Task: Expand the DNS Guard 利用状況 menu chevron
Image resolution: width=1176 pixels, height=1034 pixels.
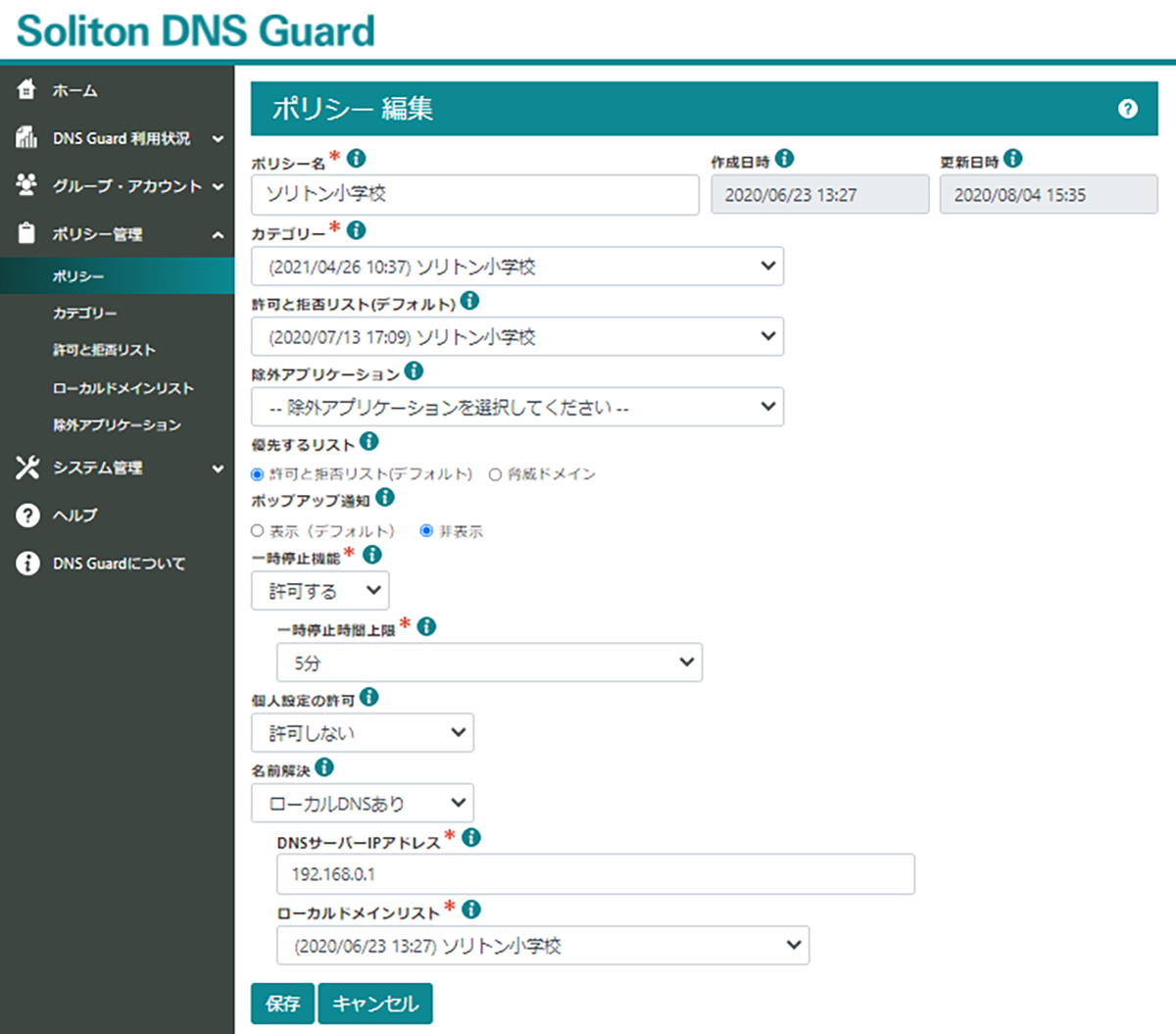Action: click(218, 139)
